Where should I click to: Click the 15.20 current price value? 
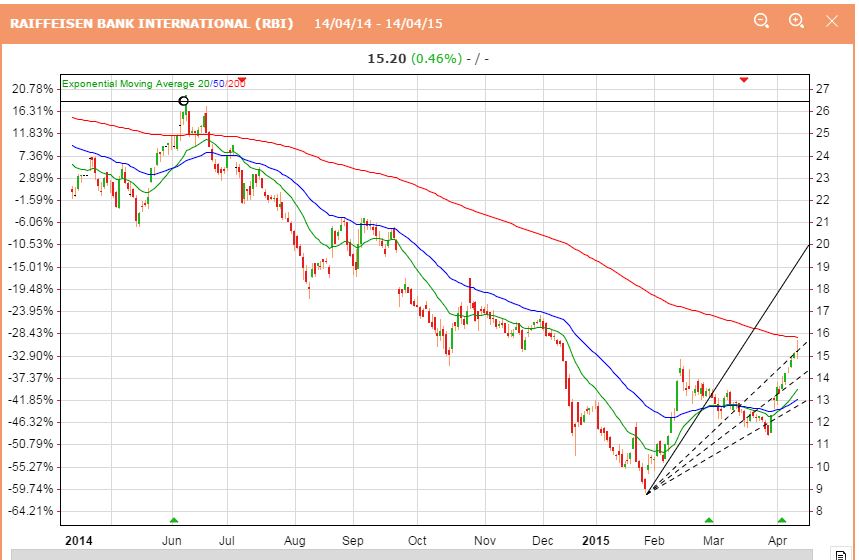(x=385, y=58)
